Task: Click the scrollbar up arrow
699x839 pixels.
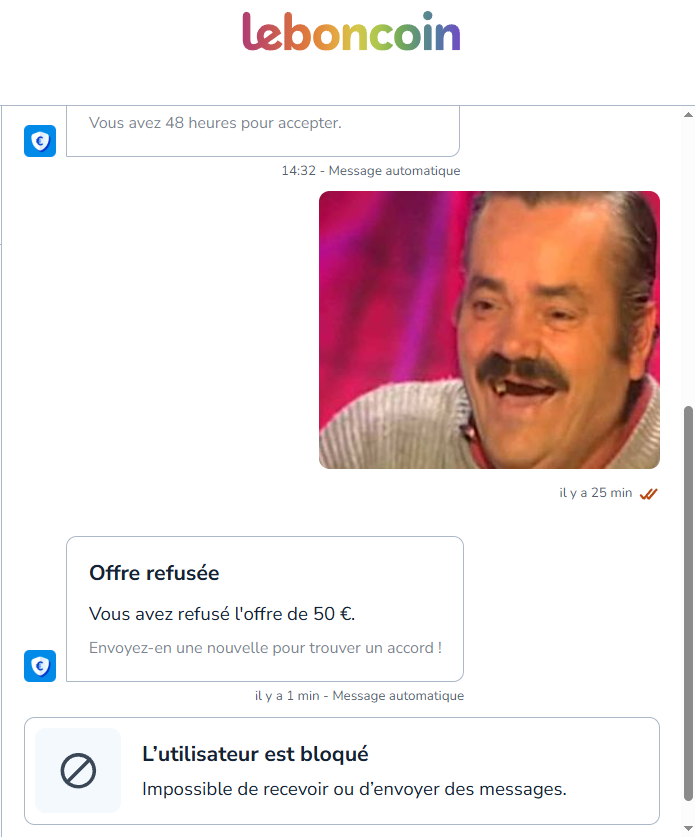Action: (x=689, y=115)
